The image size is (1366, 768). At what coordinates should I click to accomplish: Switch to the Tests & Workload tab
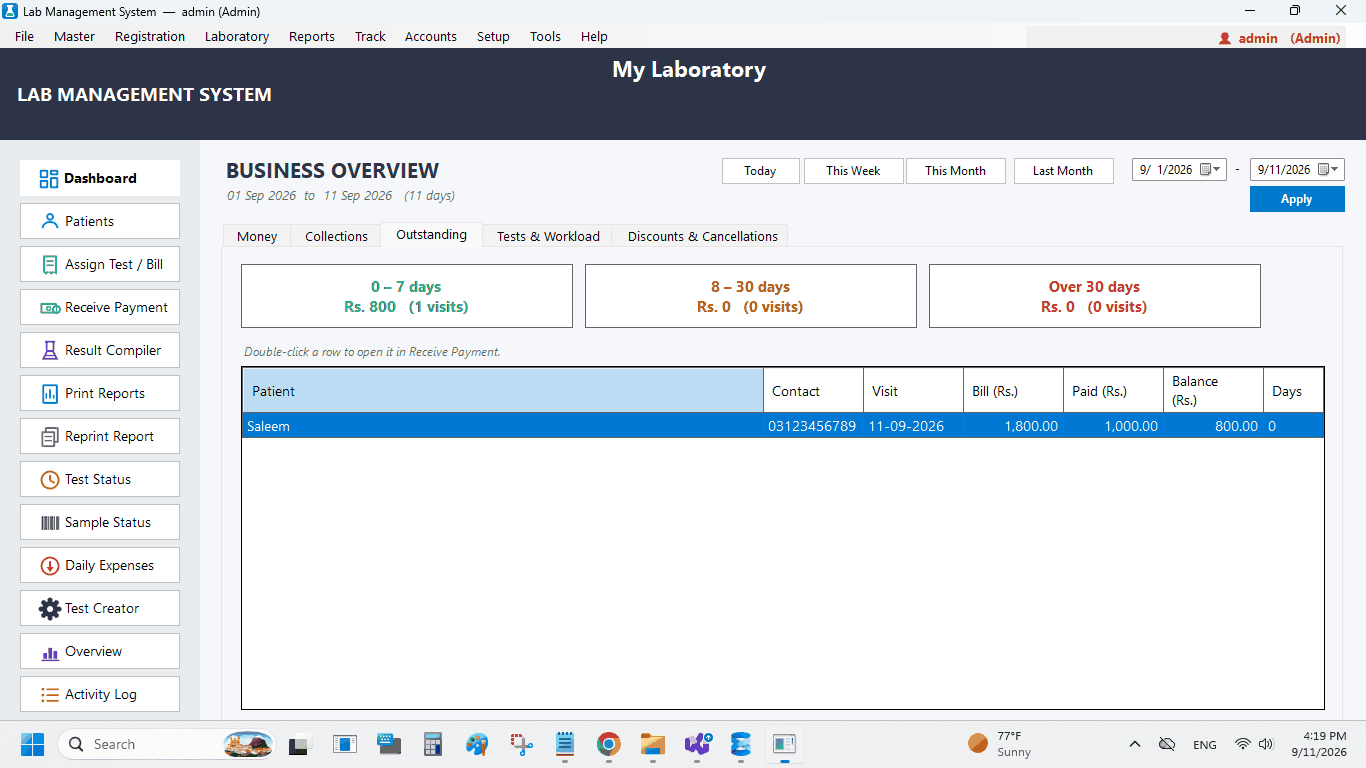[x=548, y=236]
